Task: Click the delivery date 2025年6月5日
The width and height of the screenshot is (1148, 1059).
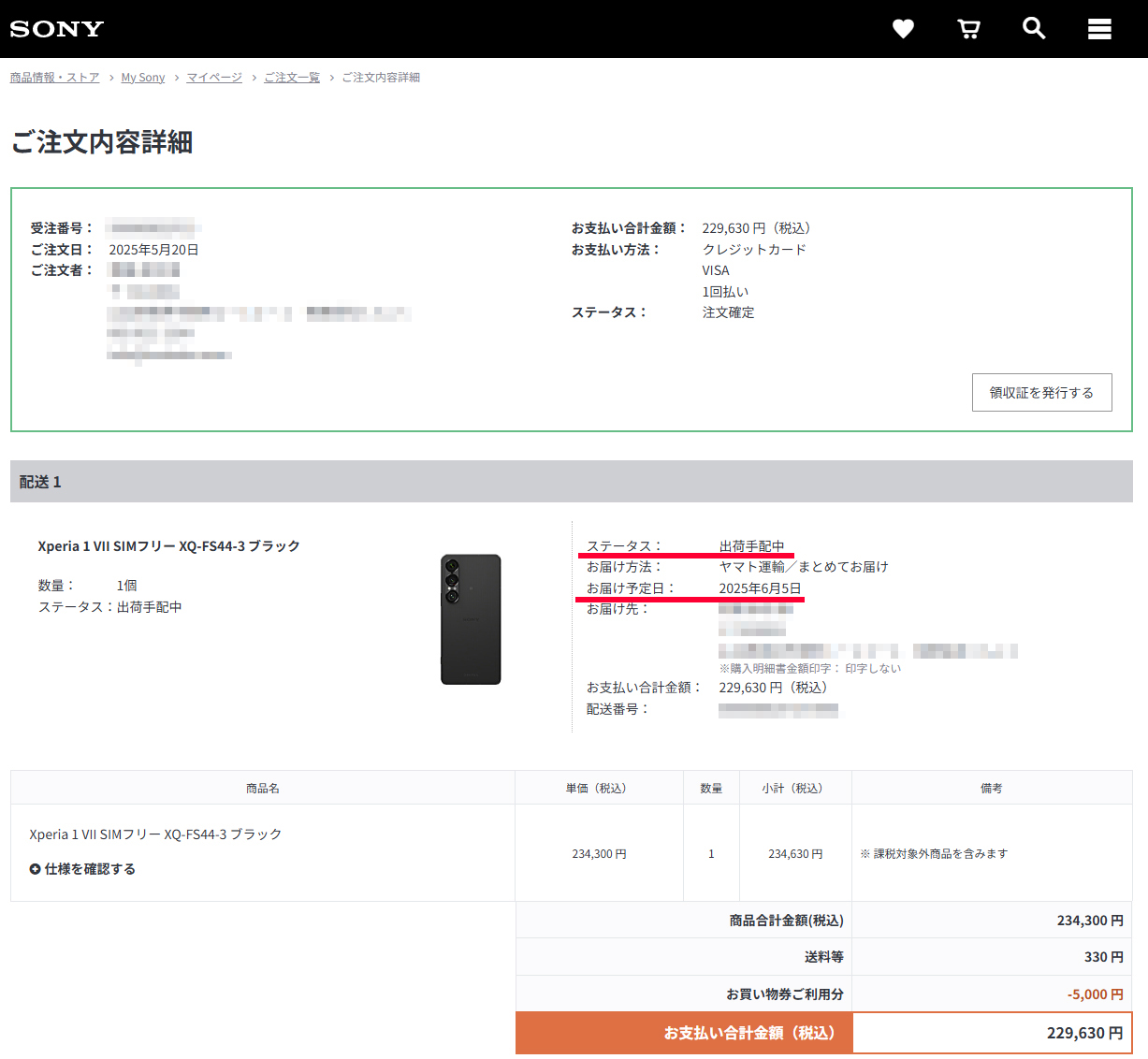Action: tap(760, 588)
